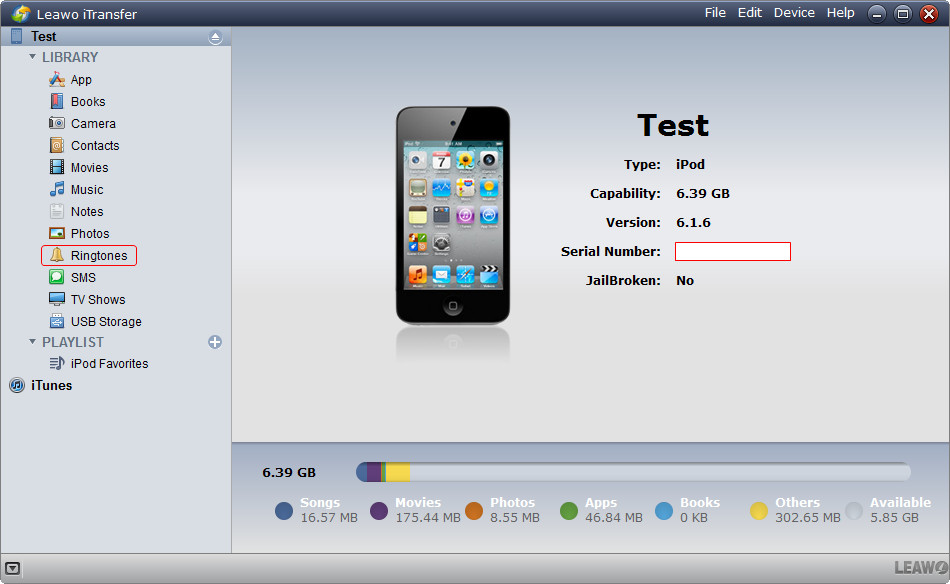
Task: Click the Serial Number field
Action: pyautogui.click(x=732, y=251)
